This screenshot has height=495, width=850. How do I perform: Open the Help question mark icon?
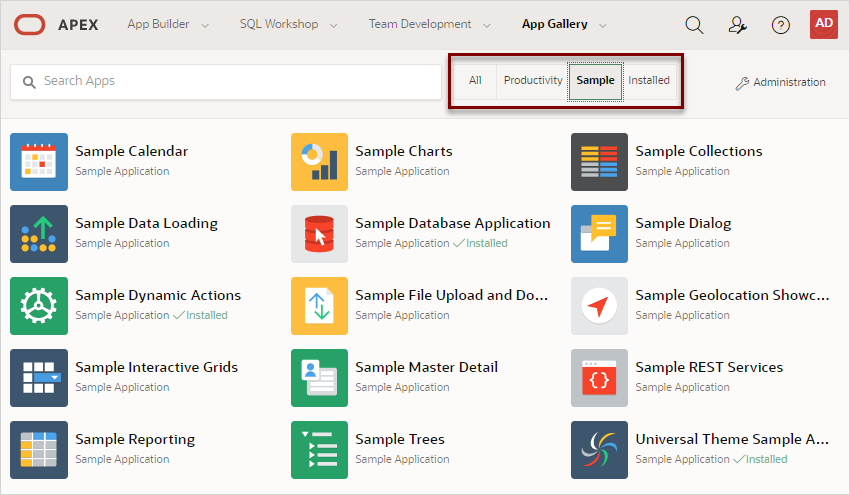(x=781, y=25)
